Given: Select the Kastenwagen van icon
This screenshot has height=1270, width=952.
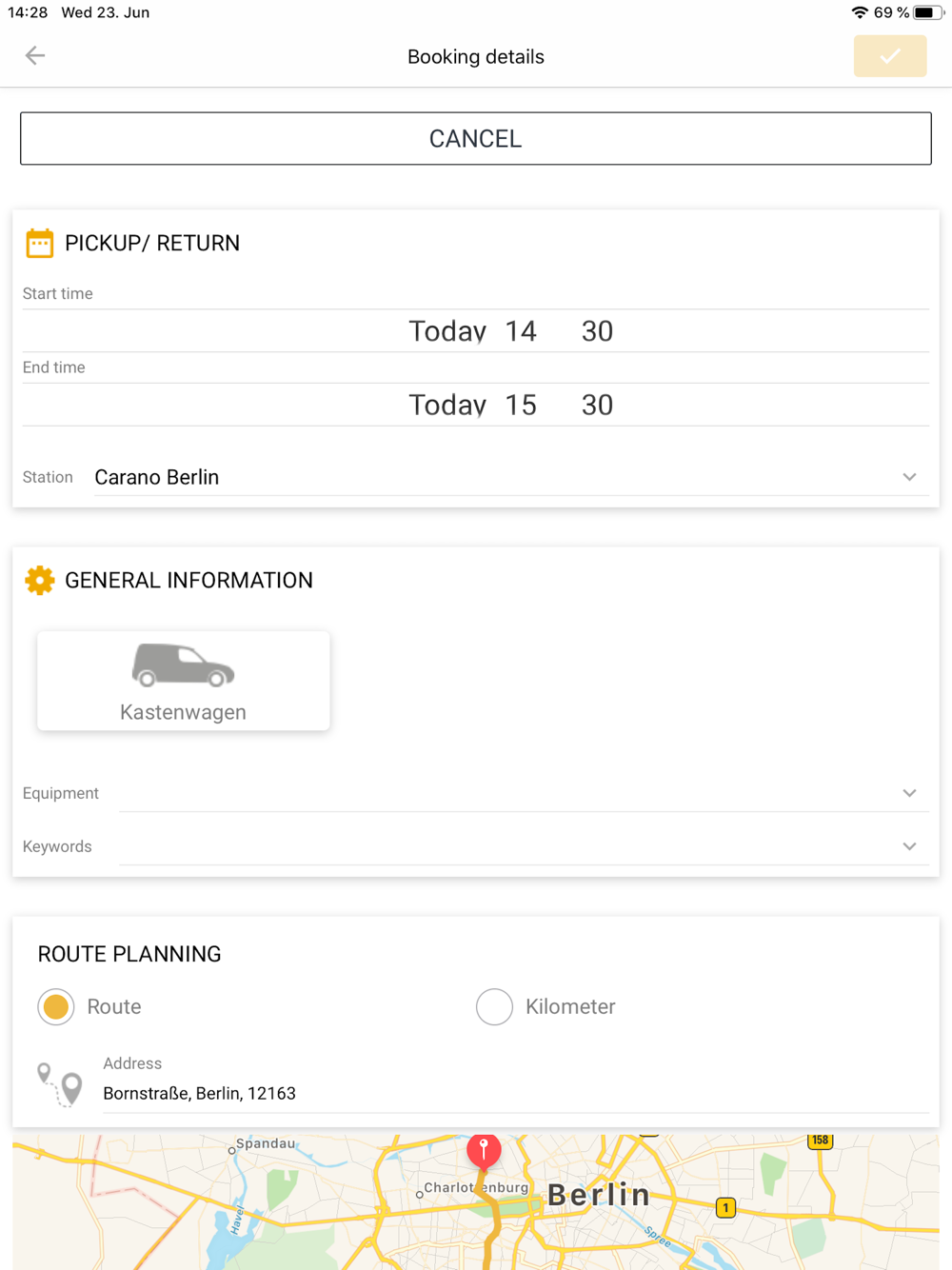Looking at the screenshot, I should tap(183, 665).
